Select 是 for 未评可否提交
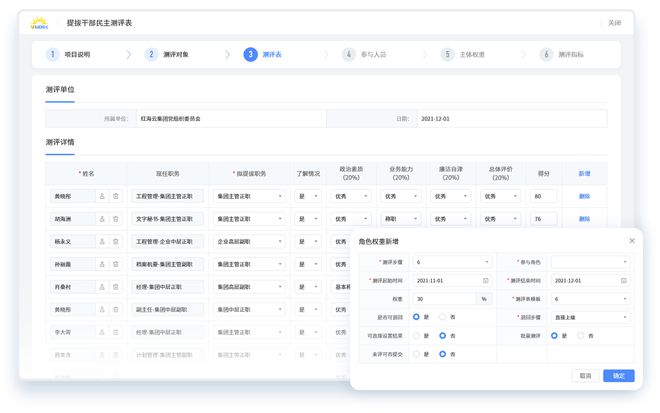Viewport: 660px width, 413px height. pos(416,354)
